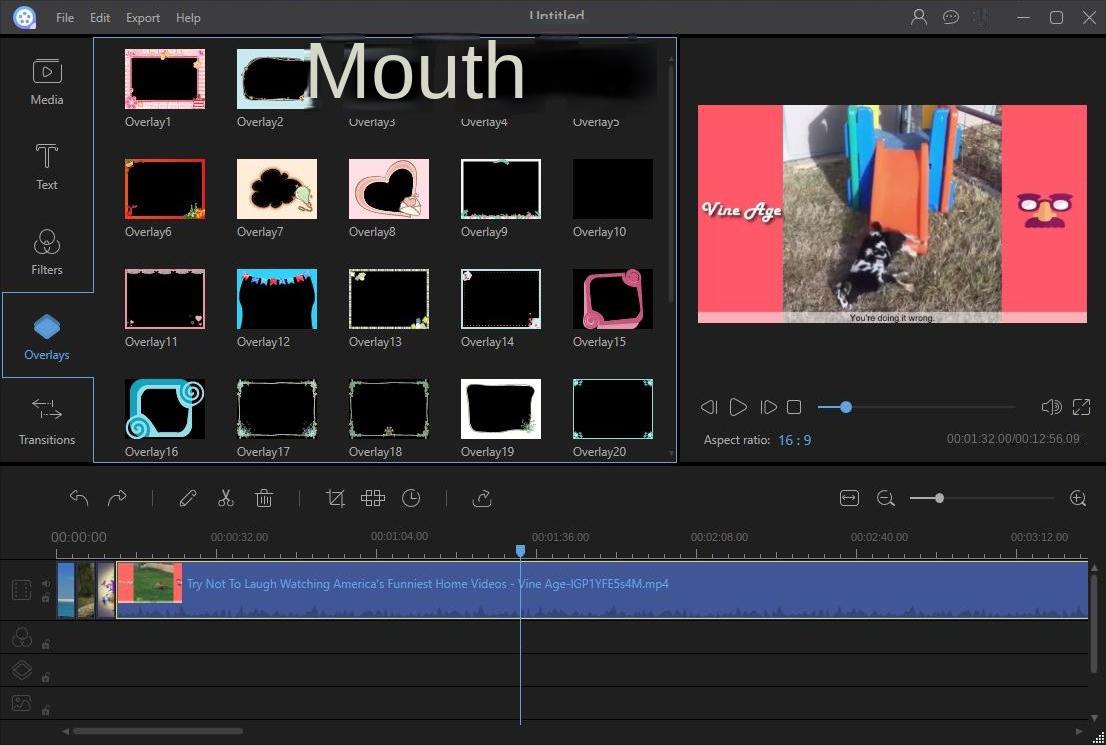
Task: Open the Edit menu
Action: [100, 18]
